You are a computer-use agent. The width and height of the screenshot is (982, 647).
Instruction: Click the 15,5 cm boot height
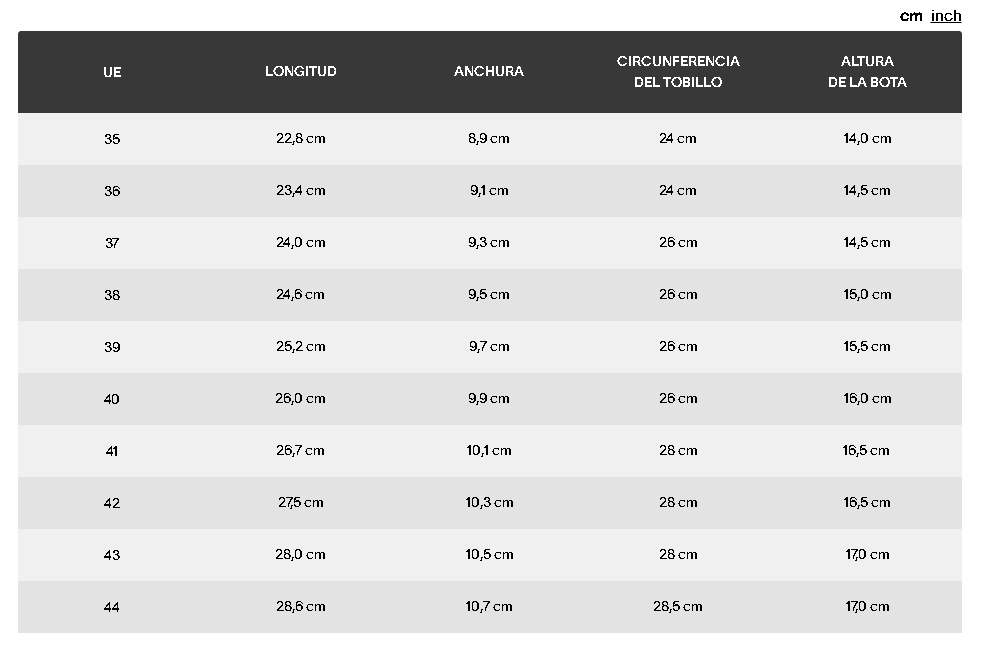(x=867, y=346)
